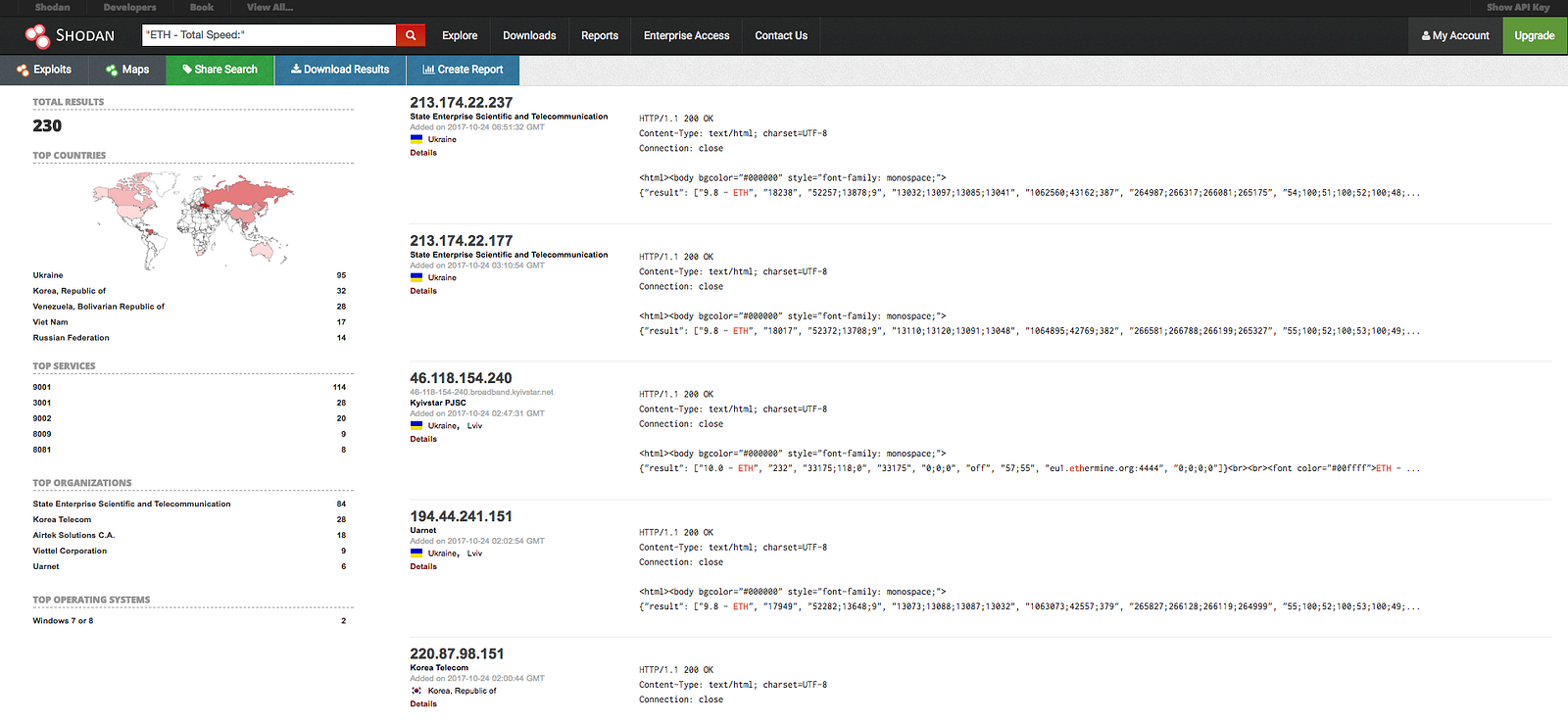Click the search query input field
1568x722 pixels.
click(x=269, y=35)
